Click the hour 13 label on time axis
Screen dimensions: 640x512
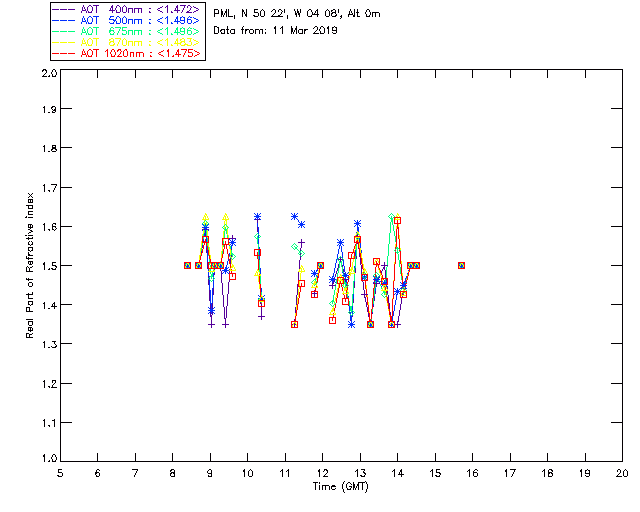tap(360, 474)
